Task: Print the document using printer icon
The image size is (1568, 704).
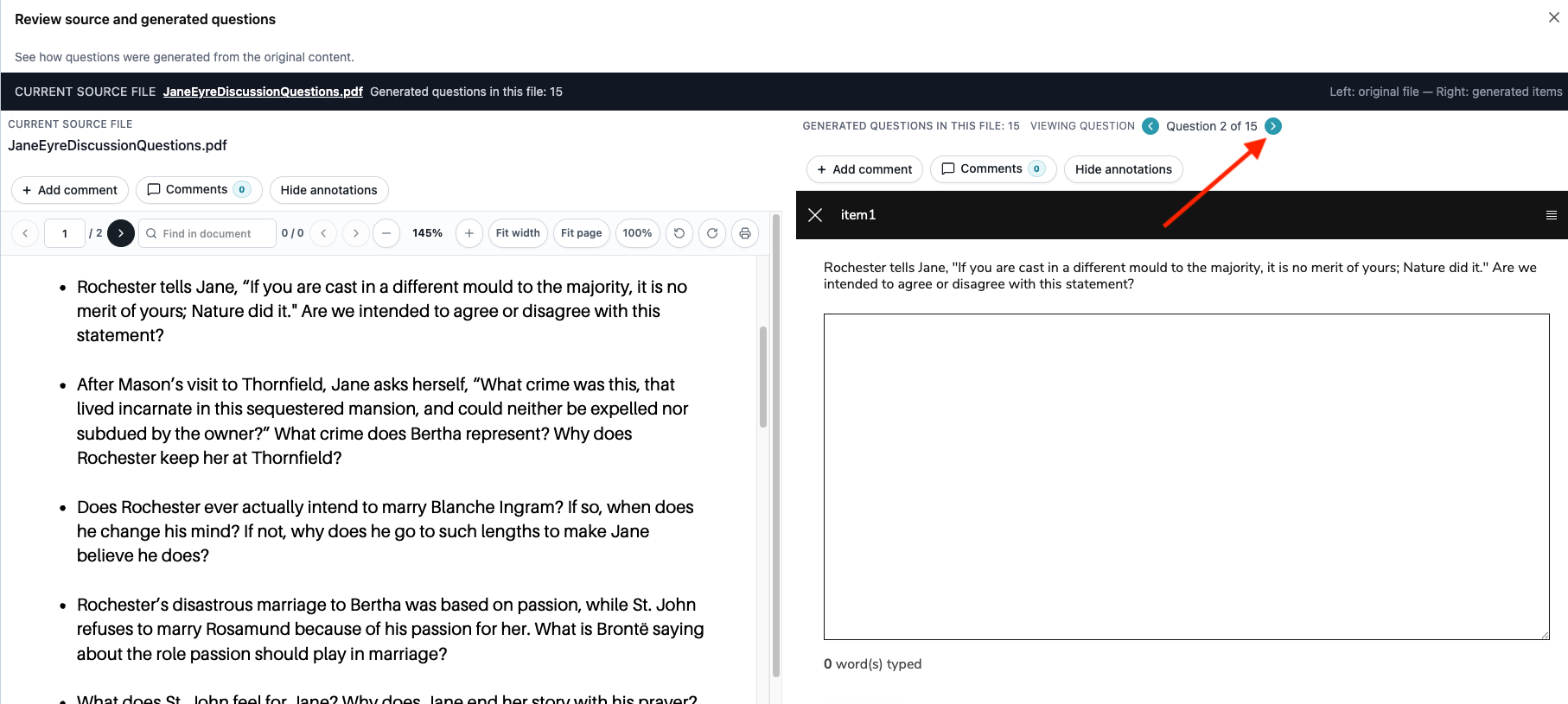Action: point(745,233)
